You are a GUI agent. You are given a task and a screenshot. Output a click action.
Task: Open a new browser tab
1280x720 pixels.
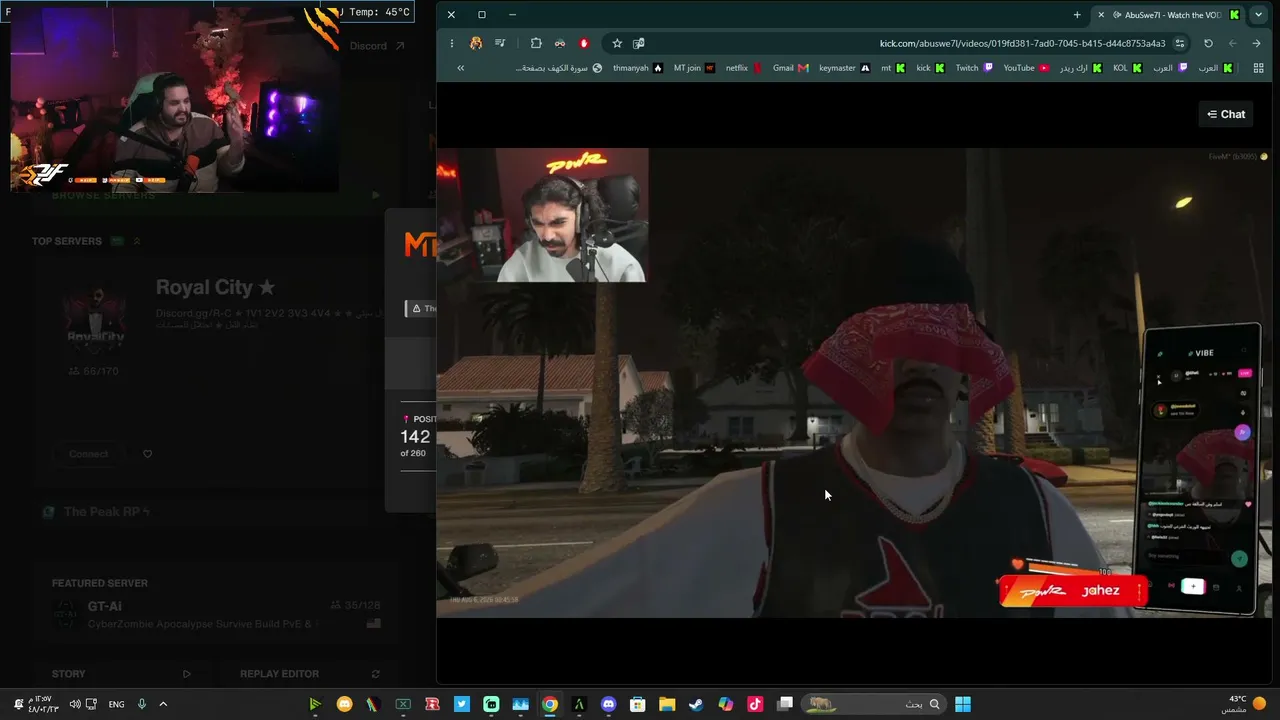(1077, 15)
